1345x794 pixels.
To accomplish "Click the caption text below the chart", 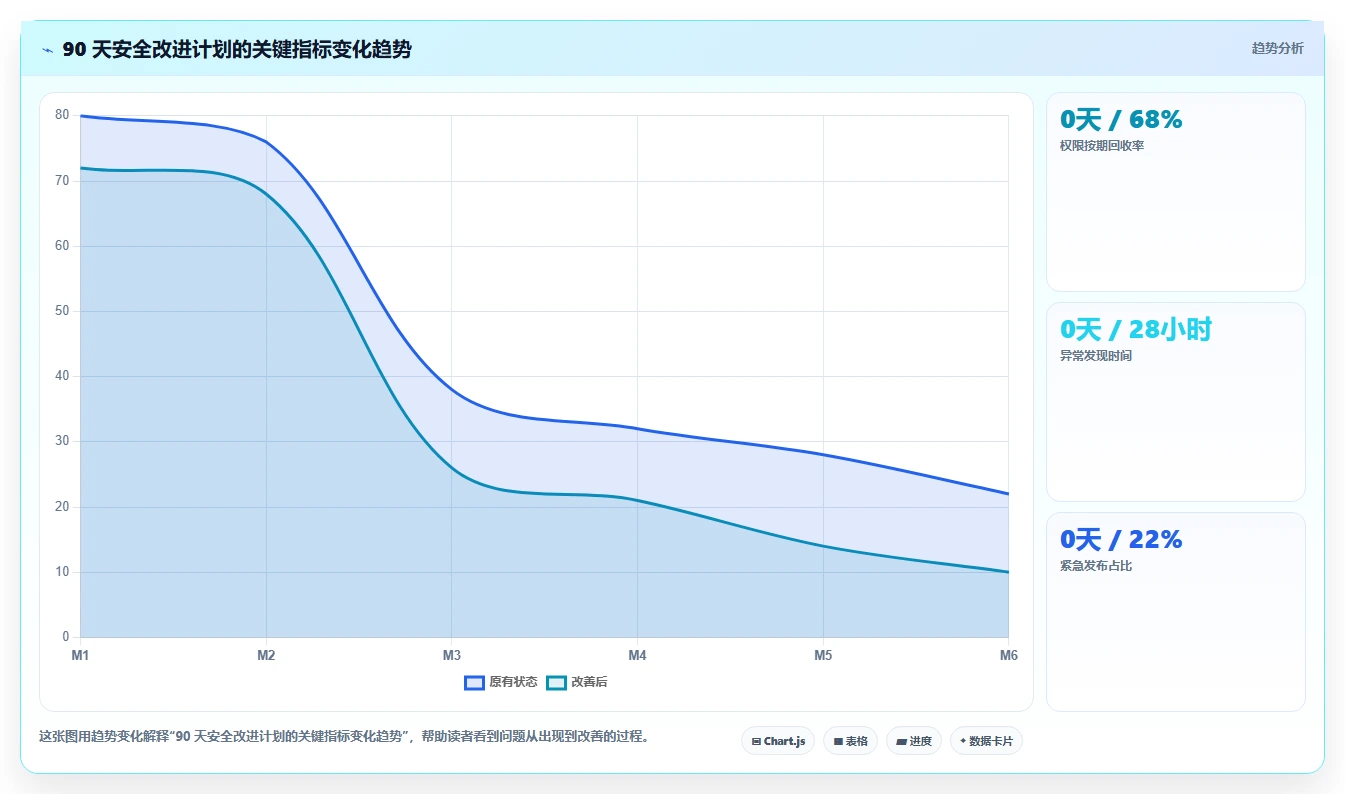I will 347,736.
